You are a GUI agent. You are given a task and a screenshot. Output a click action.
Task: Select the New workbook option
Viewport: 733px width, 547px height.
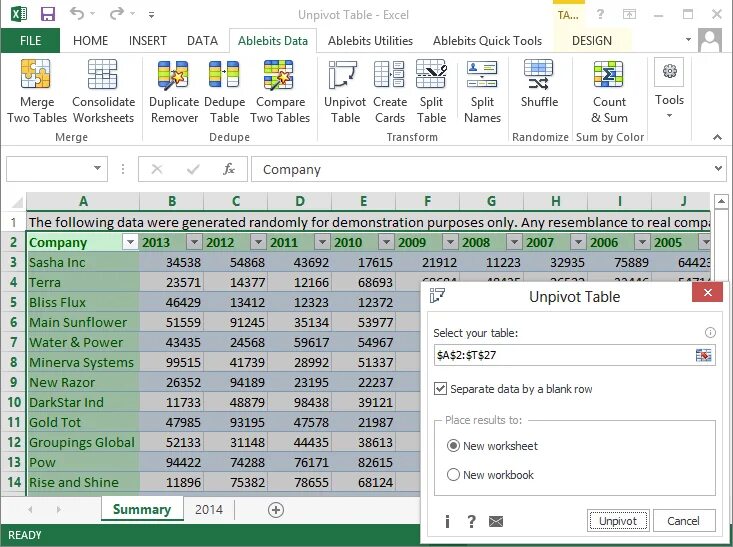453,475
